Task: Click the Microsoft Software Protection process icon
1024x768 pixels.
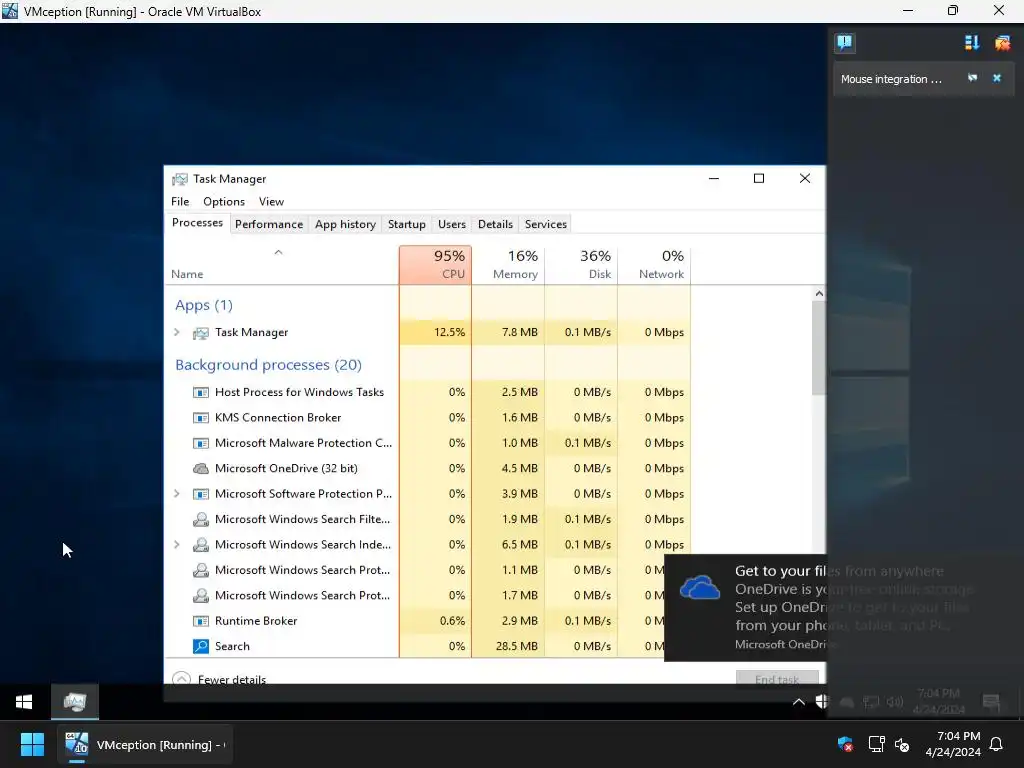Action: 200,494
